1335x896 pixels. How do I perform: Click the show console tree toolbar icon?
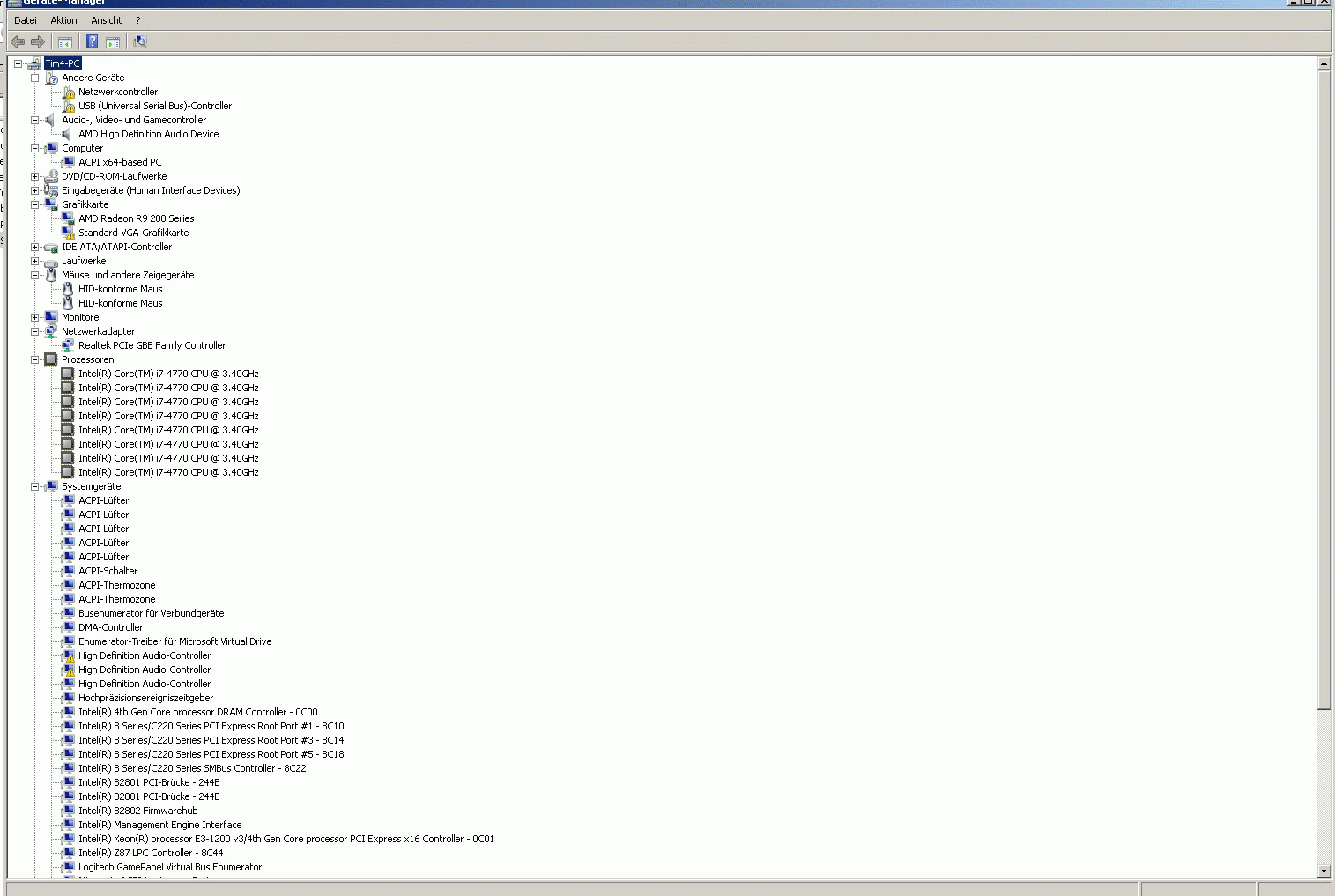[64, 41]
